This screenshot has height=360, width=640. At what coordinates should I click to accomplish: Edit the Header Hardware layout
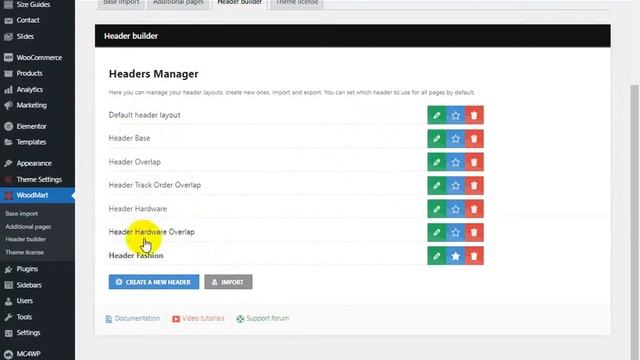[437, 209]
